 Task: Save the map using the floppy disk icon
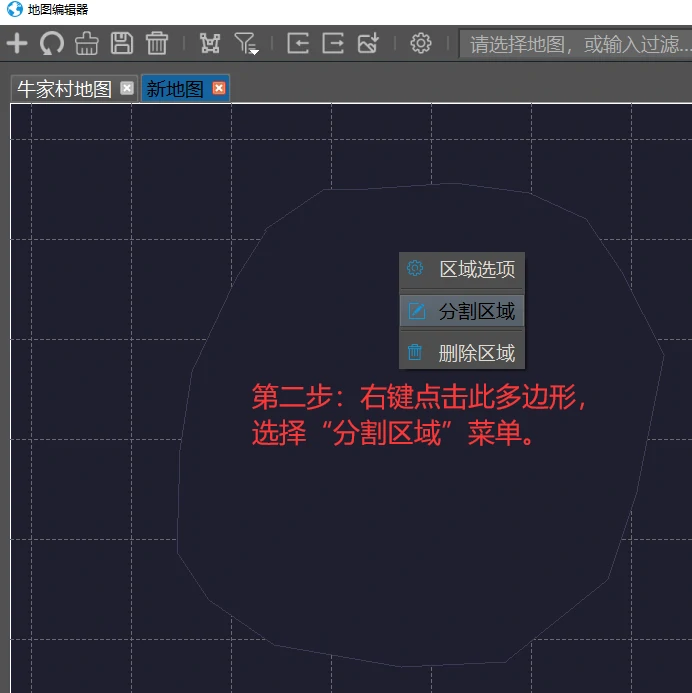click(x=122, y=43)
